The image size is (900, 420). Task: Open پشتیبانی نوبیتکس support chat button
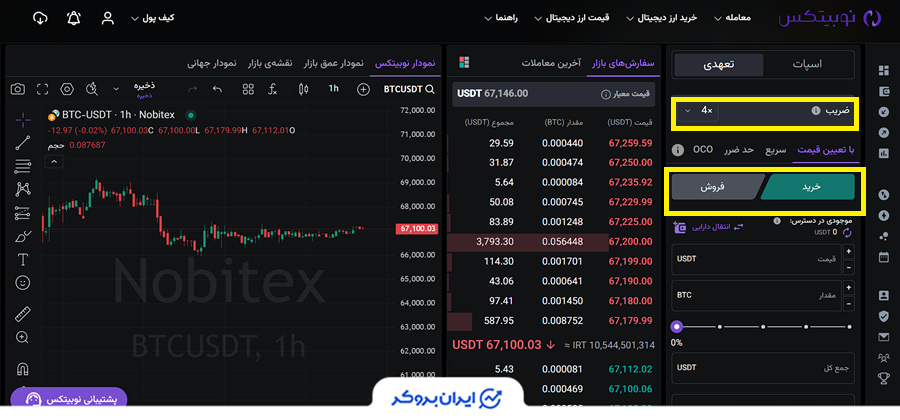click(x=69, y=398)
